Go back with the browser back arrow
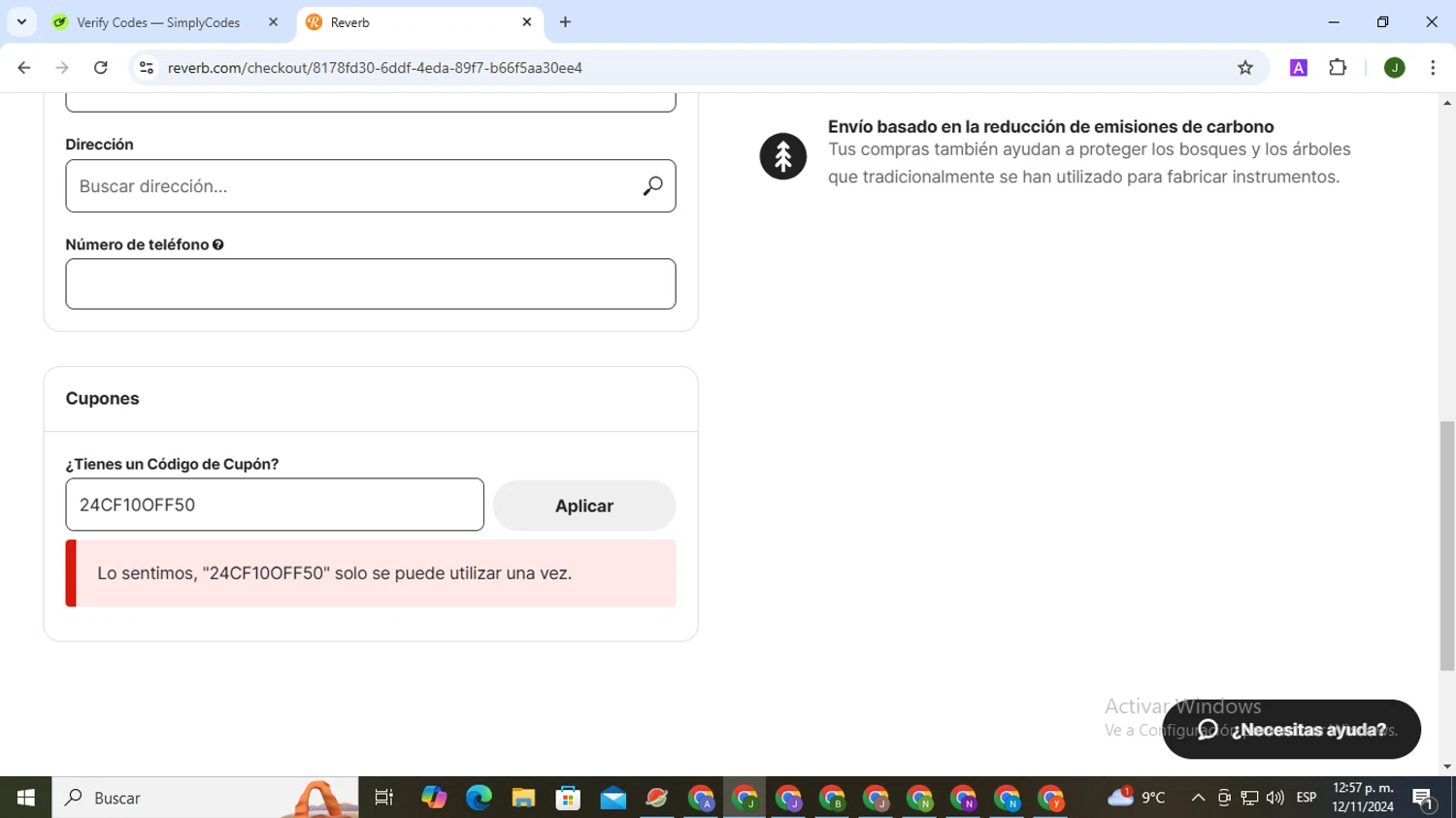The height and width of the screenshot is (818, 1456). tap(24, 68)
